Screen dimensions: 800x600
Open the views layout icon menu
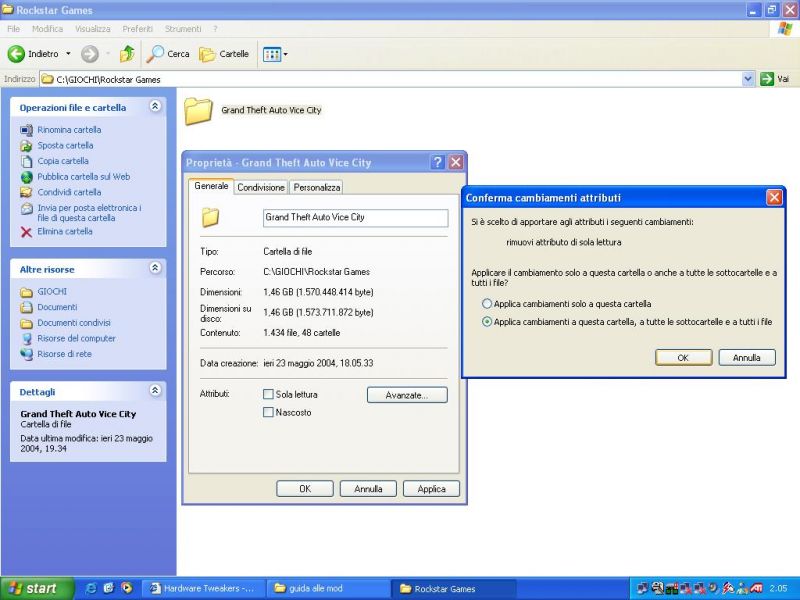[x=275, y=54]
